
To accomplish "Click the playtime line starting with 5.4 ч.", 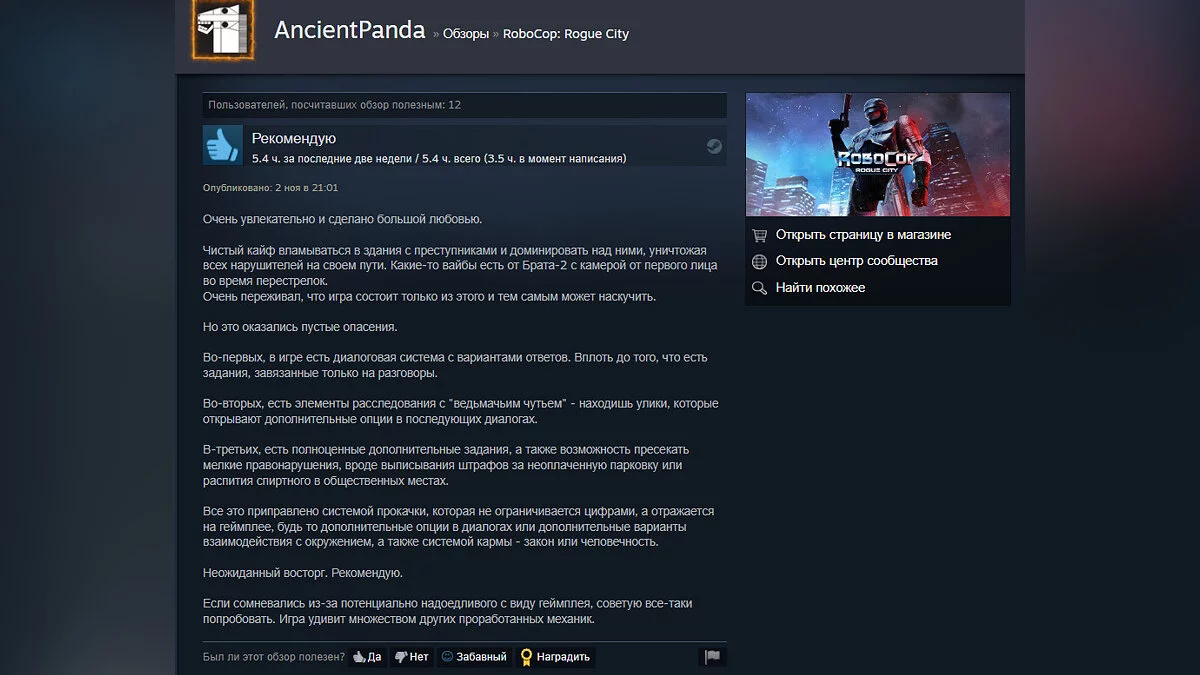I will [x=439, y=159].
